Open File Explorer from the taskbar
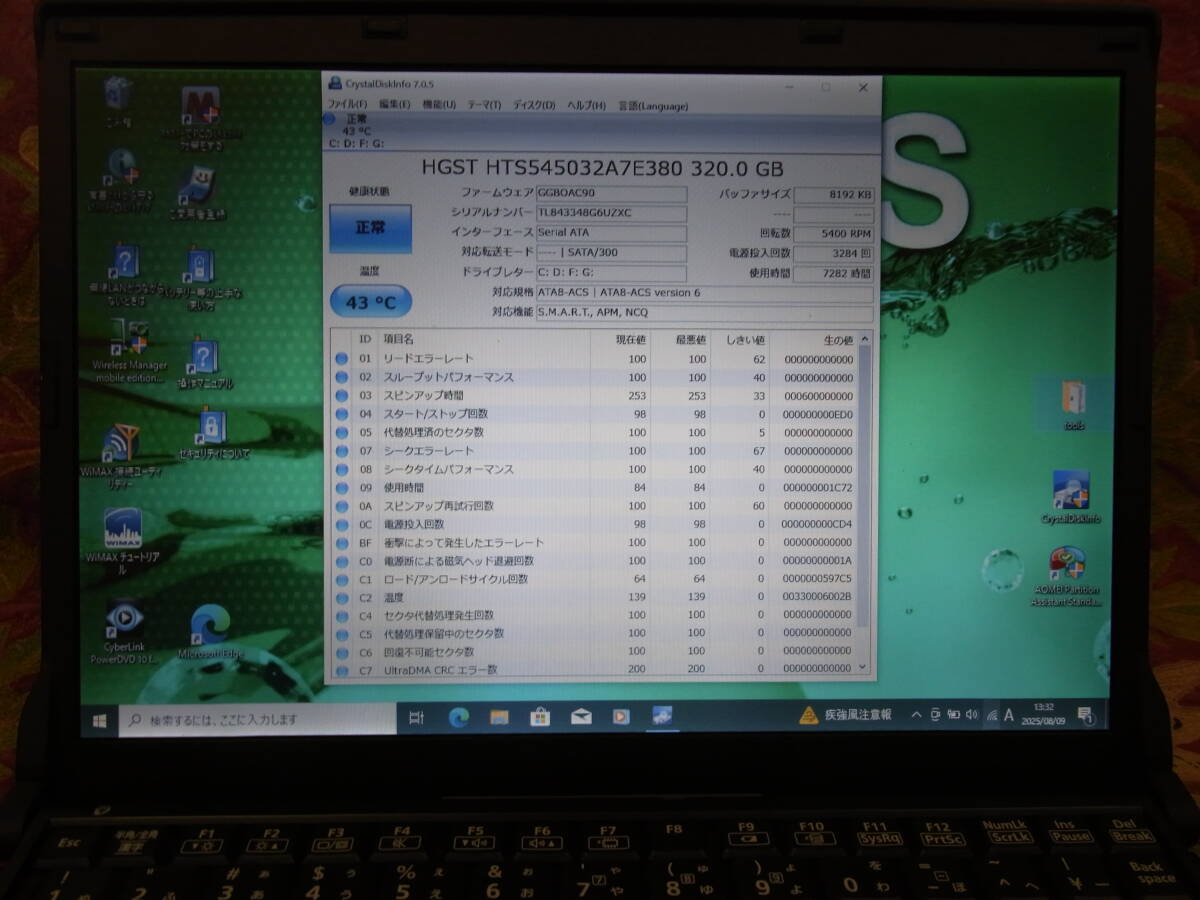 pos(499,716)
